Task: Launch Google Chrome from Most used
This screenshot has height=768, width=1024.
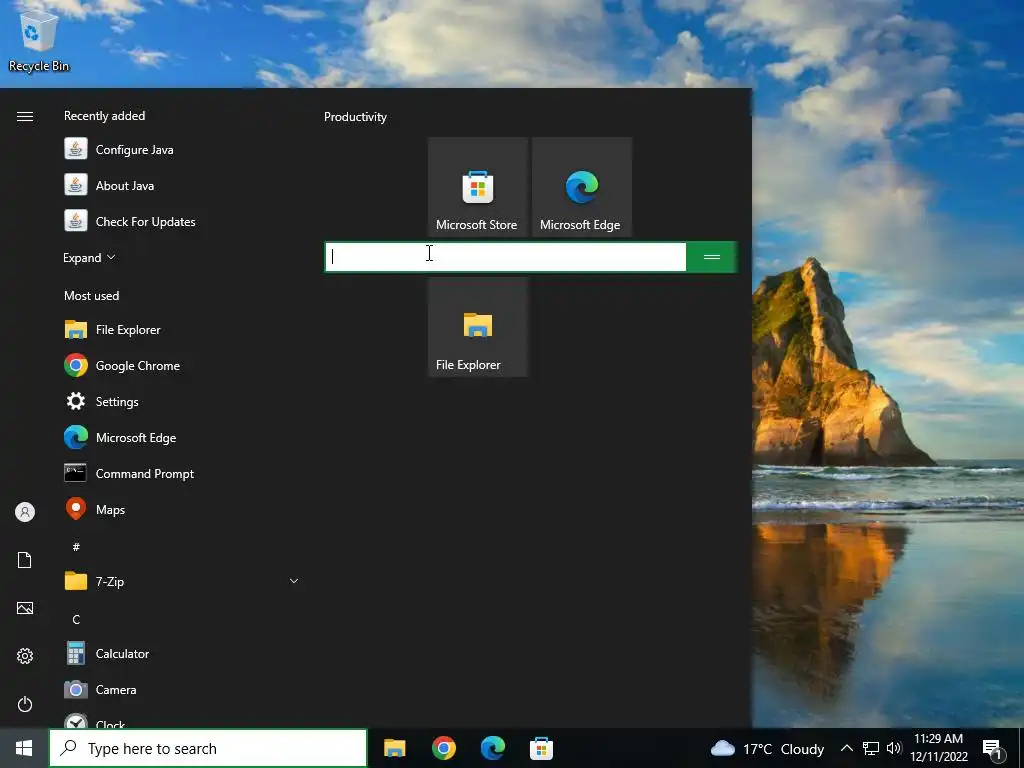Action: [183, 366]
